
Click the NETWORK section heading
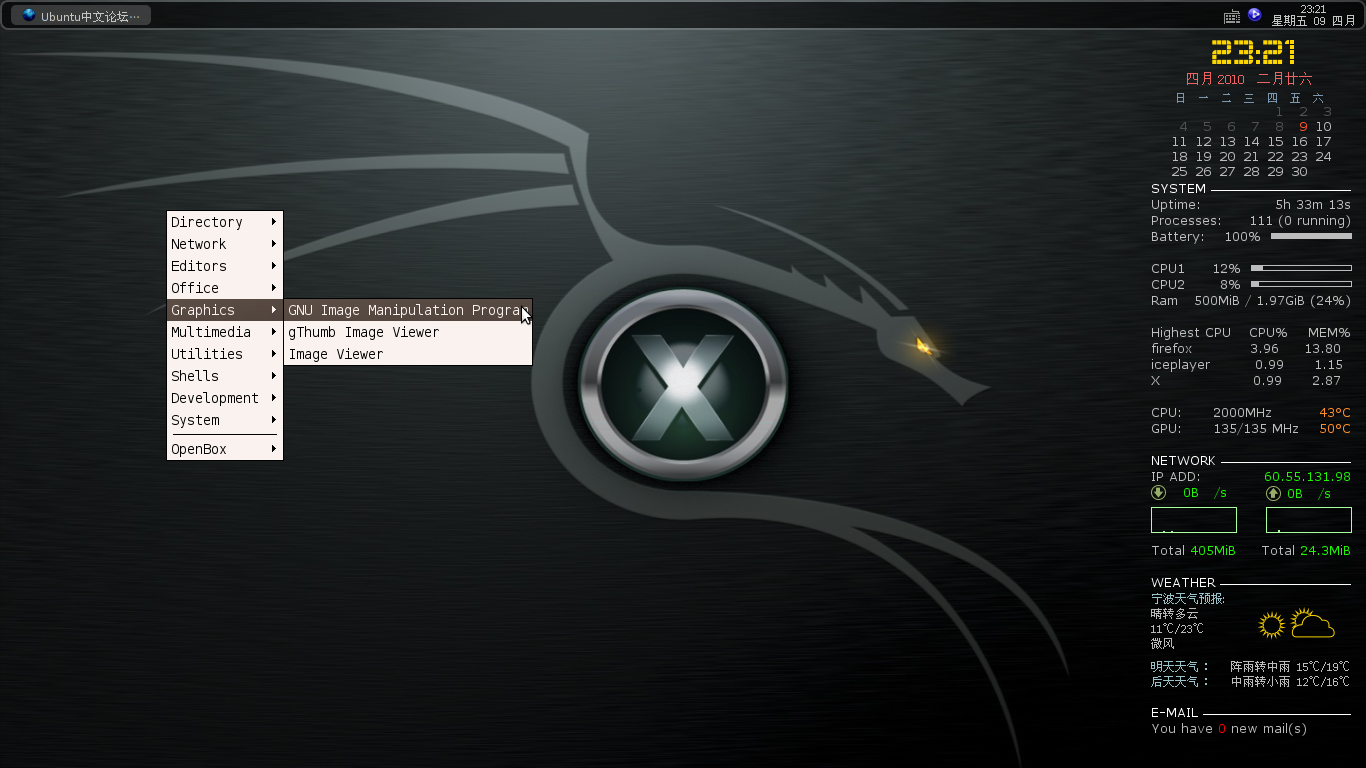tap(1183, 461)
